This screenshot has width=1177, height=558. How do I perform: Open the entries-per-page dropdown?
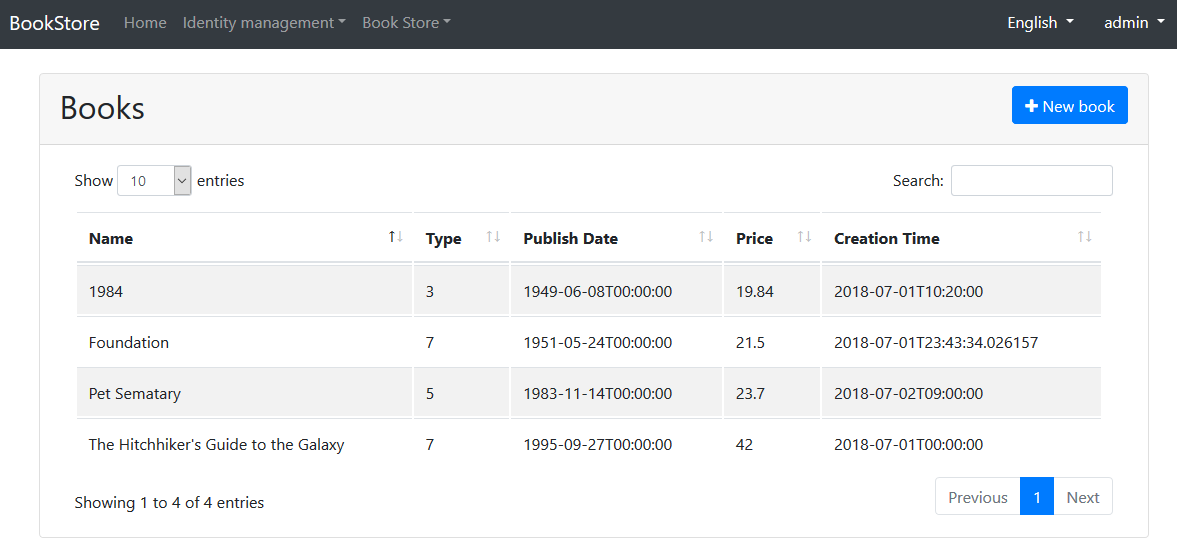point(154,181)
